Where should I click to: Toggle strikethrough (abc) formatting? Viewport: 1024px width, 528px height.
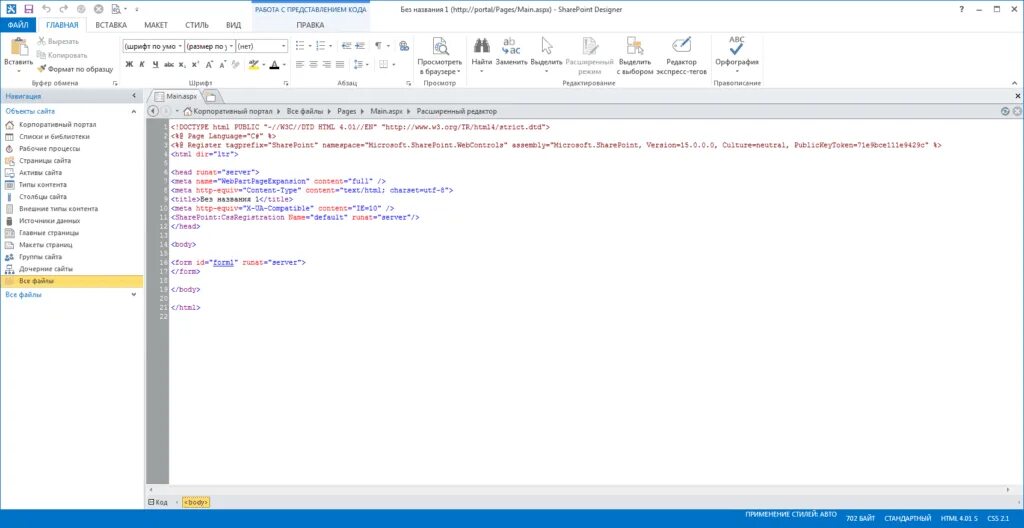169,64
